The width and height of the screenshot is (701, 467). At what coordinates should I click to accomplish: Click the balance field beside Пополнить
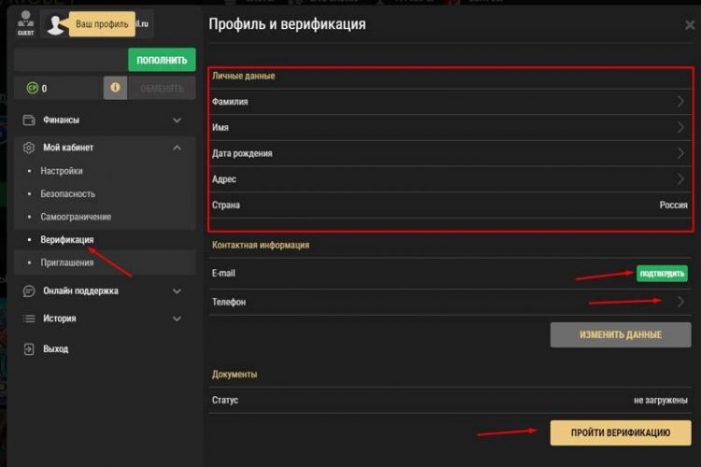[71, 60]
